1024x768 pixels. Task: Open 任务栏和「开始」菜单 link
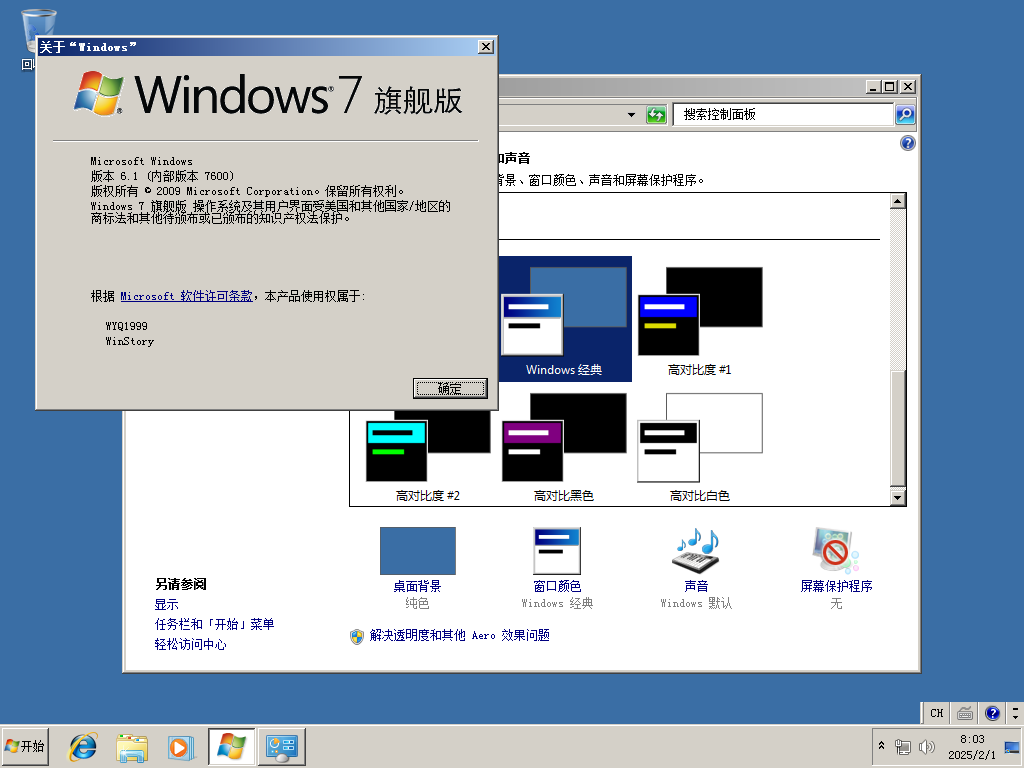point(214,624)
